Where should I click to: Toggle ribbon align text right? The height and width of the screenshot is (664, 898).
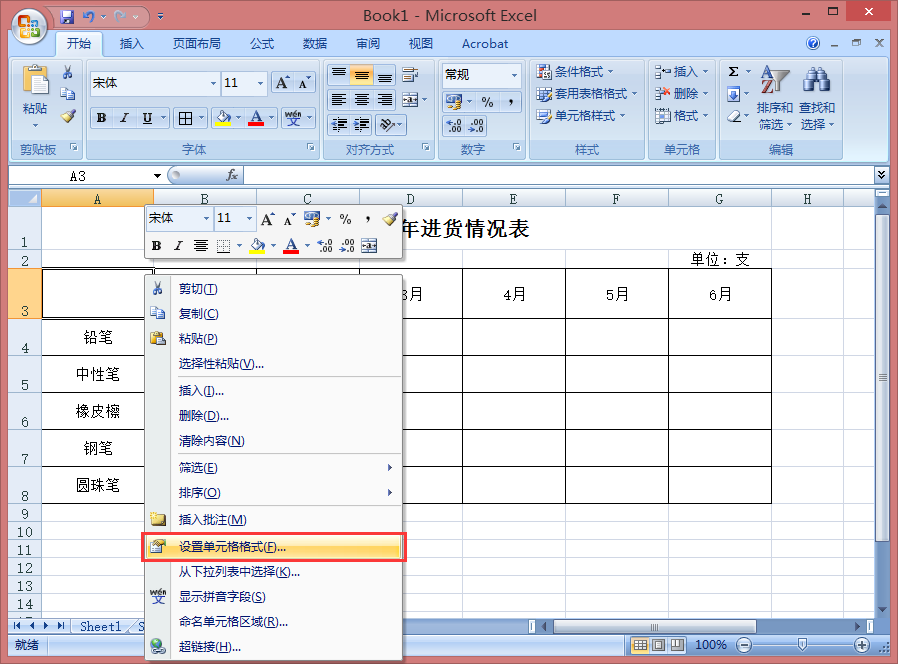[x=385, y=100]
